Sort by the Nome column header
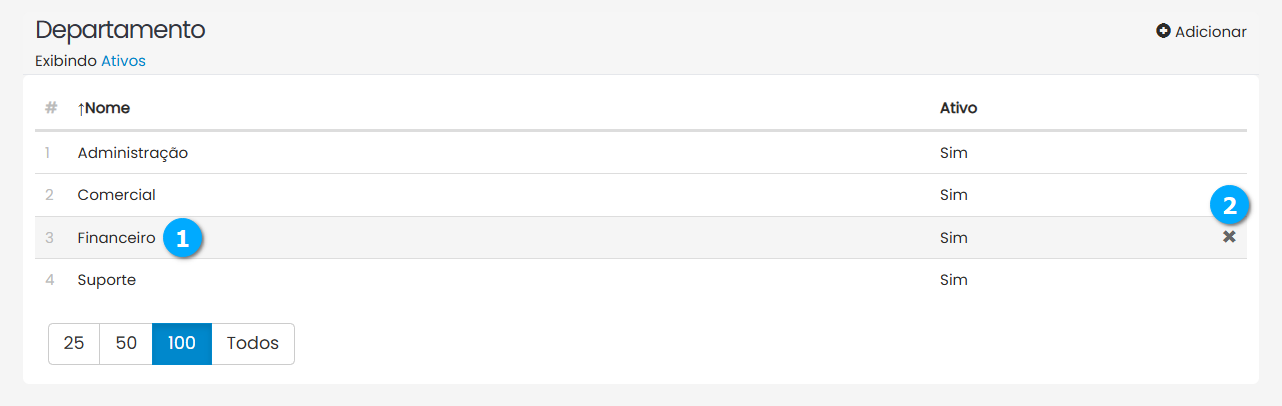Screen dimensions: 1282x406 point(104,108)
